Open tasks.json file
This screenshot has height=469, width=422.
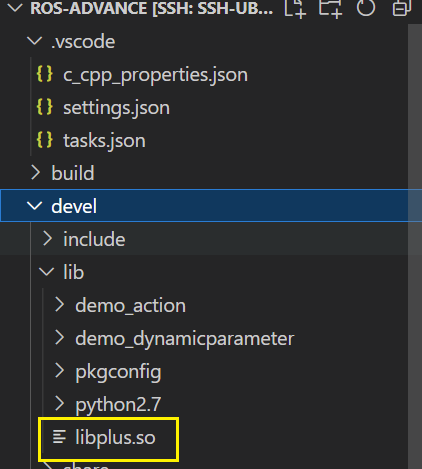coord(104,141)
